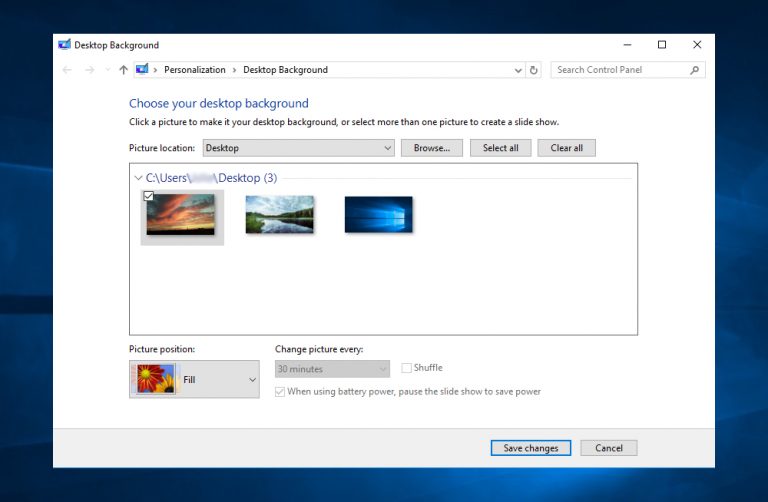Toggle pause slide show on battery checkbox
Screen dimensions: 768x502
(x=280, y=392)
